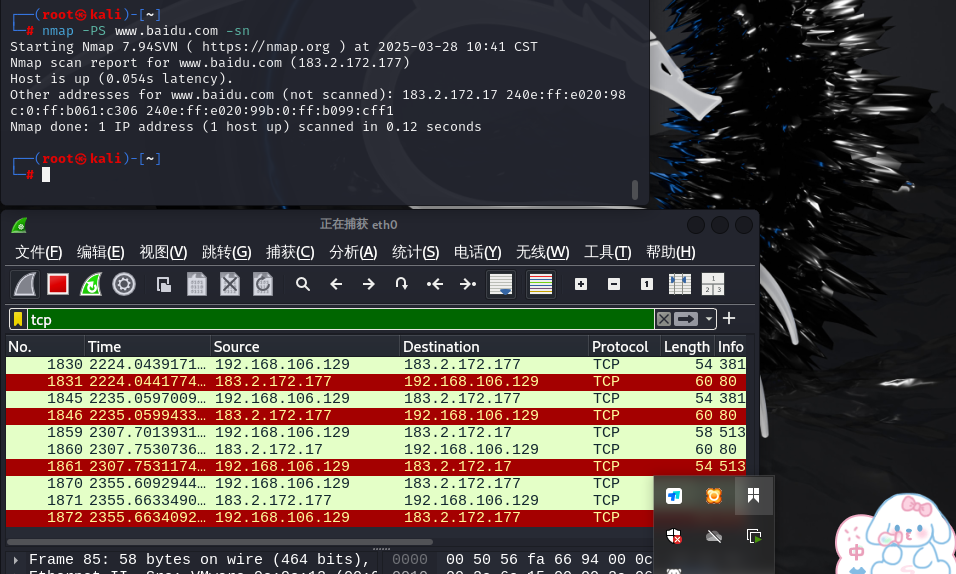
Task: Click the packet list horizontal scrollbar
Action: point(220,542)
